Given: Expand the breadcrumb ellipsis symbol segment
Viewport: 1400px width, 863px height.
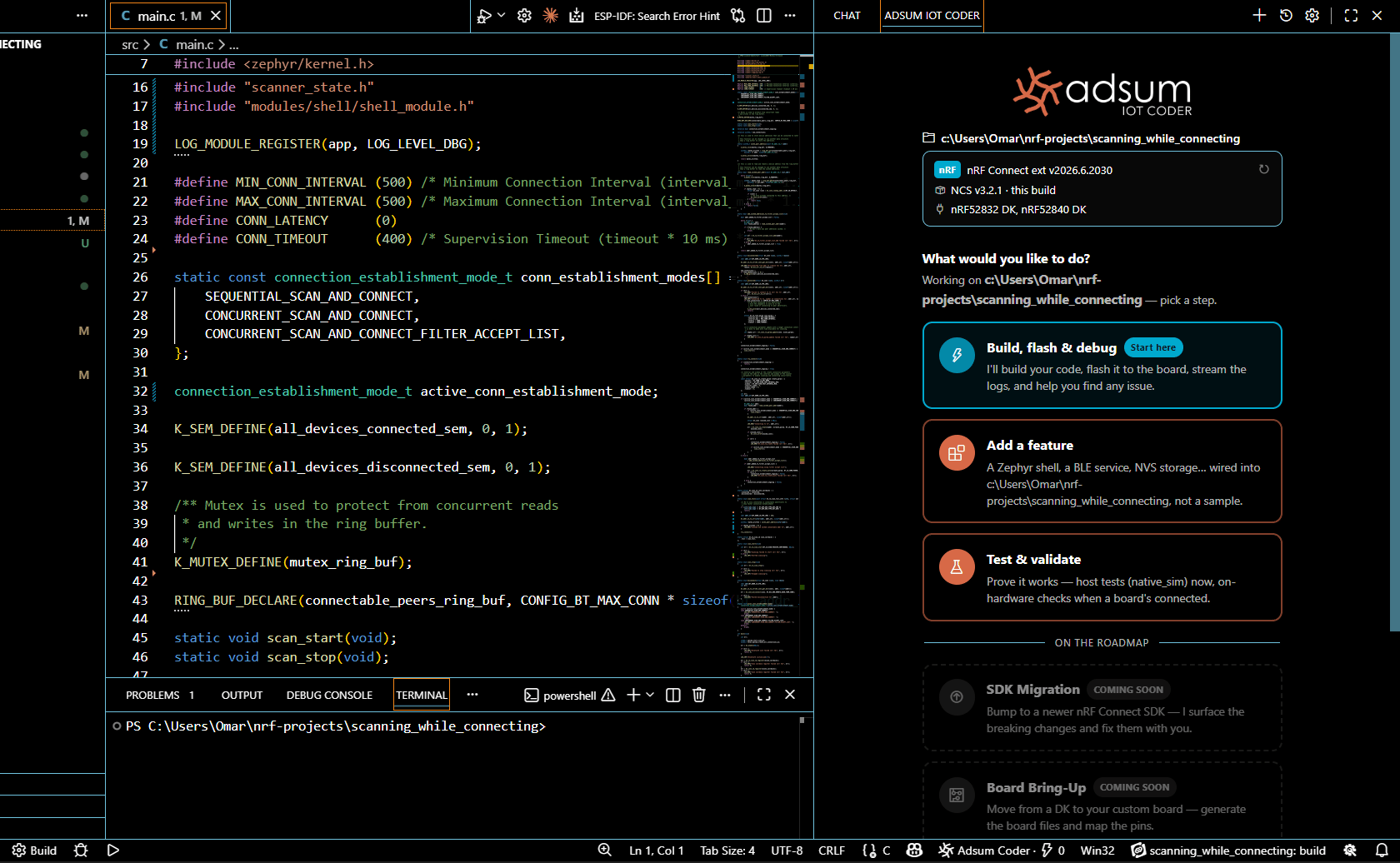Looking at the screenshot, I should 234,44.
